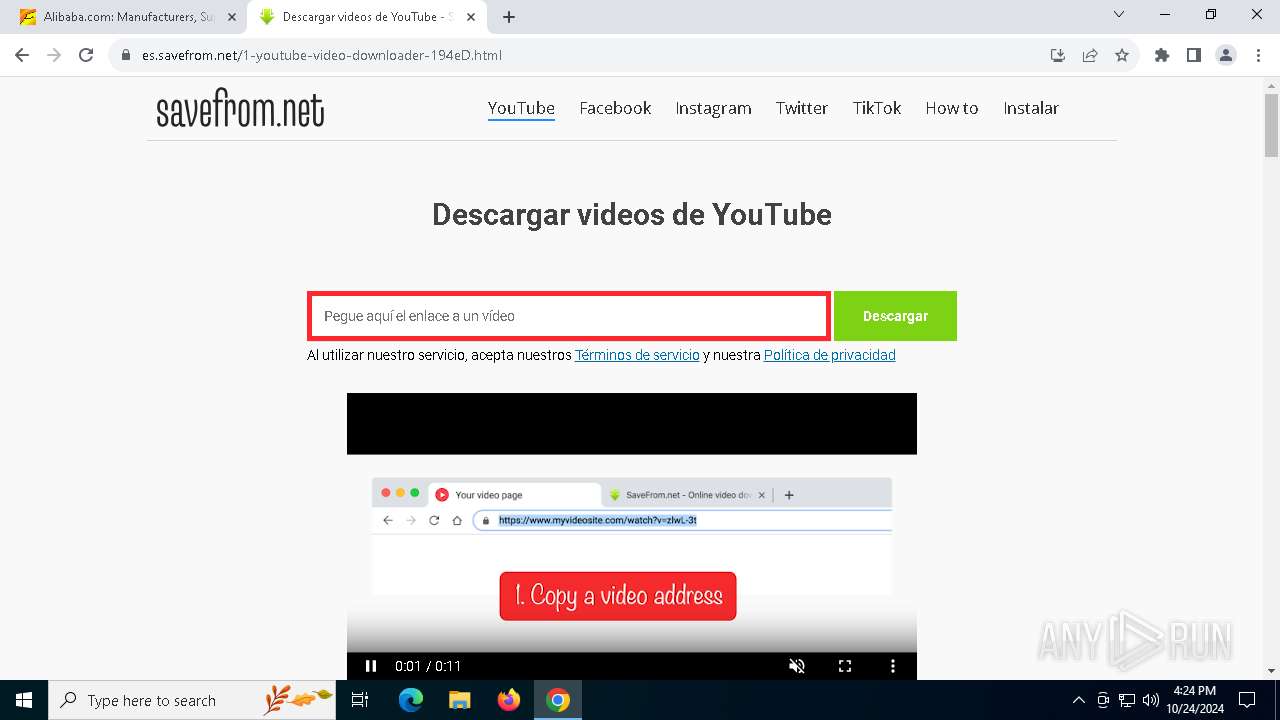
Task: Reload the savefrom.net page
Action: coord(86,55)
